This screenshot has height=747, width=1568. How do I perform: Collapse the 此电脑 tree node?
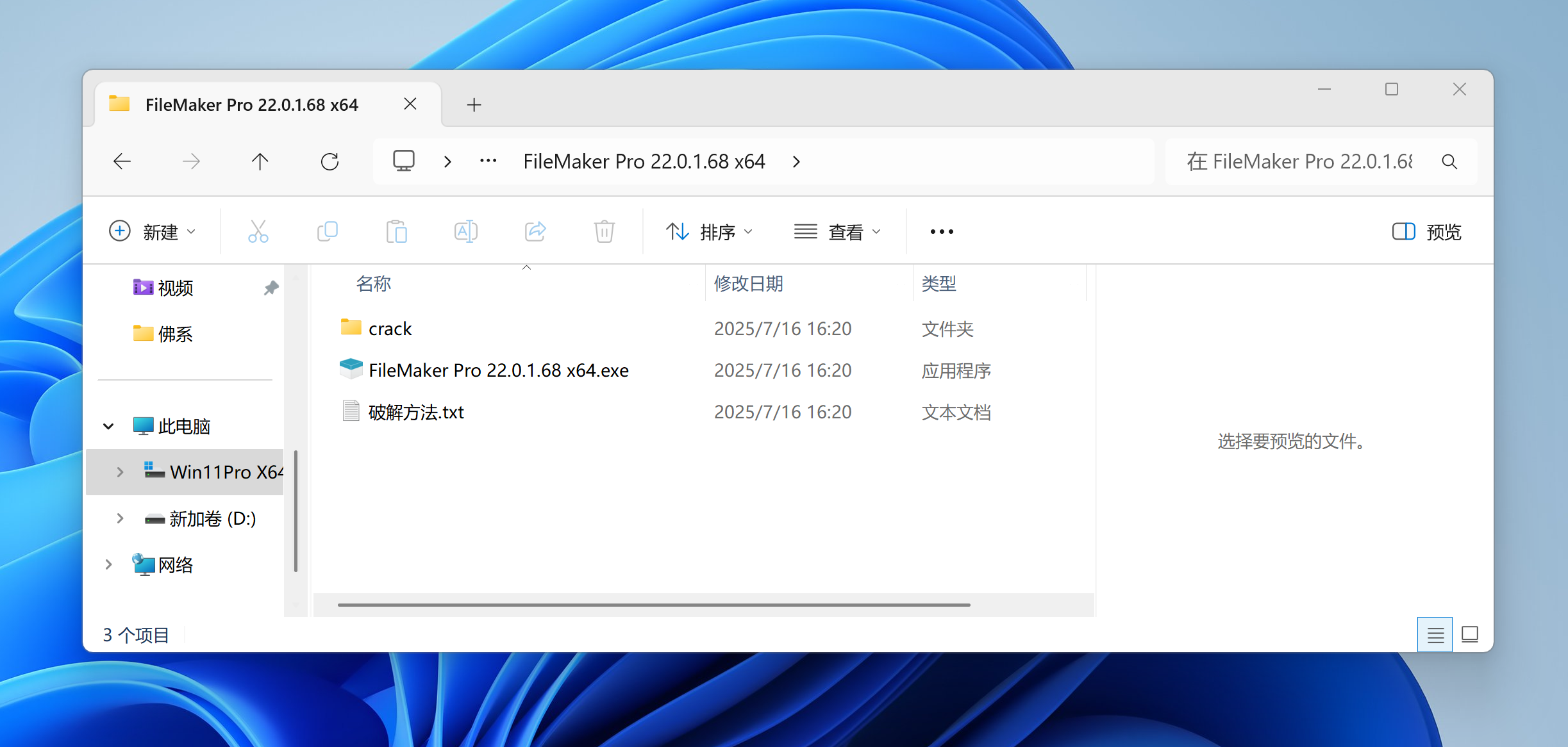[108, 426]
